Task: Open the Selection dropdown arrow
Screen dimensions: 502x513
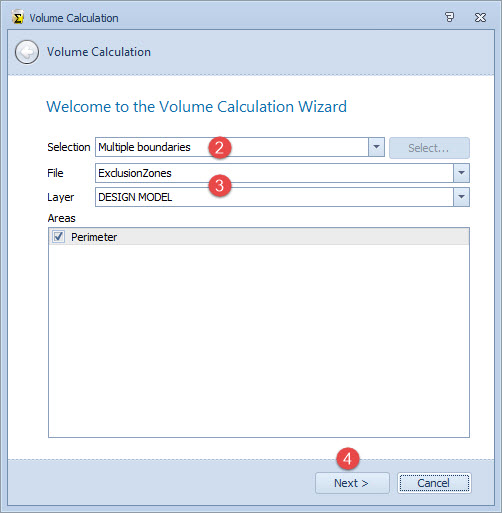Action: (376, 147)
